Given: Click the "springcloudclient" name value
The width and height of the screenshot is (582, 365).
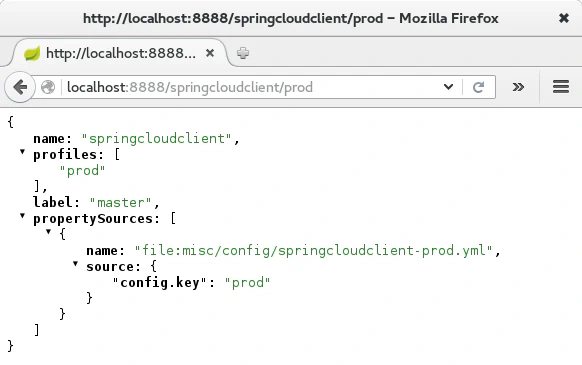Looking at the screenshot, I should 156,139.
